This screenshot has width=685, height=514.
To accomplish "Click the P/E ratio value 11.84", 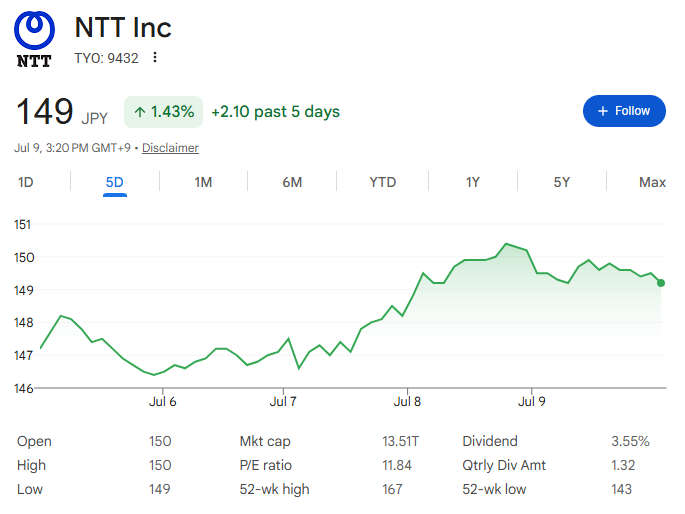I will [397, 466].
